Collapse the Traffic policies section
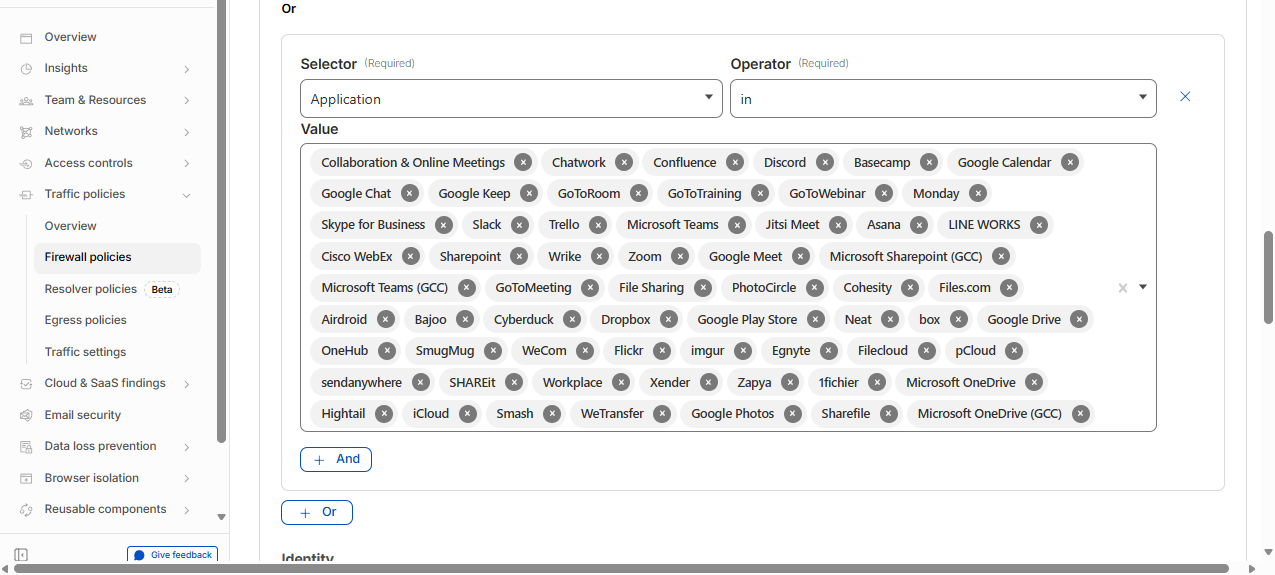 [x=187, y=195]
